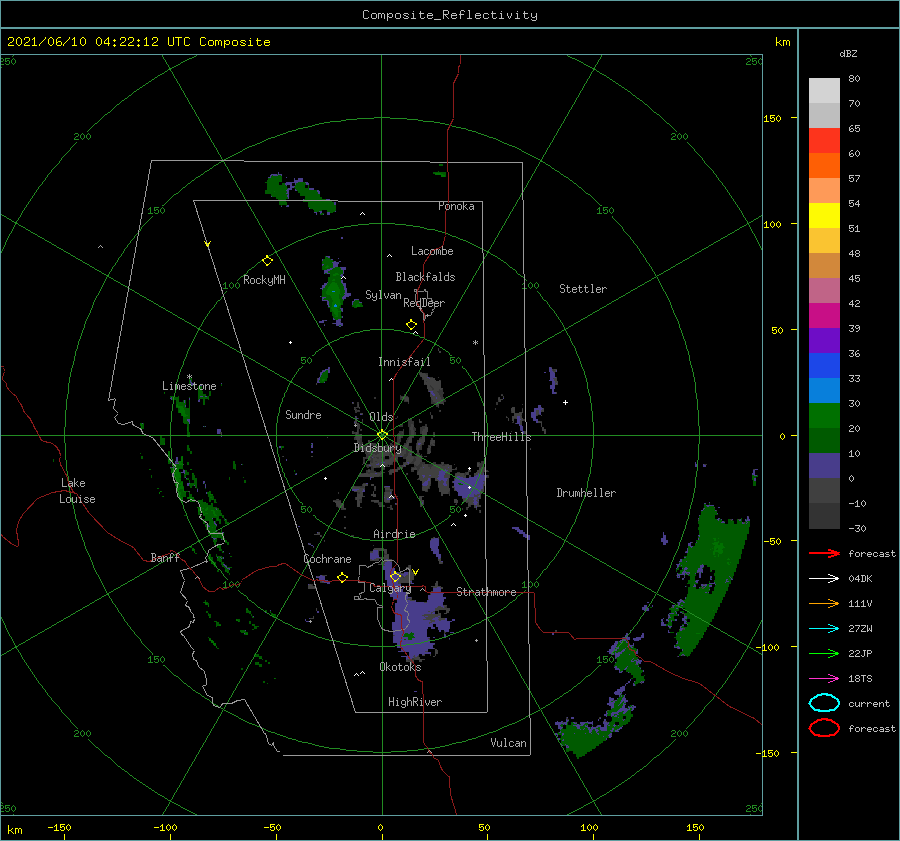The height and width of the screenshot is (841, 900).
Task: Click the yellow diamond marker near RockyMH
Action: coord(267,261)
